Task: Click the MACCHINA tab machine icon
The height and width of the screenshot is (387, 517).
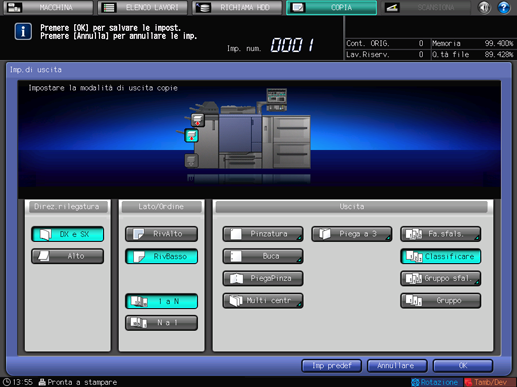Action: point(14,8)
